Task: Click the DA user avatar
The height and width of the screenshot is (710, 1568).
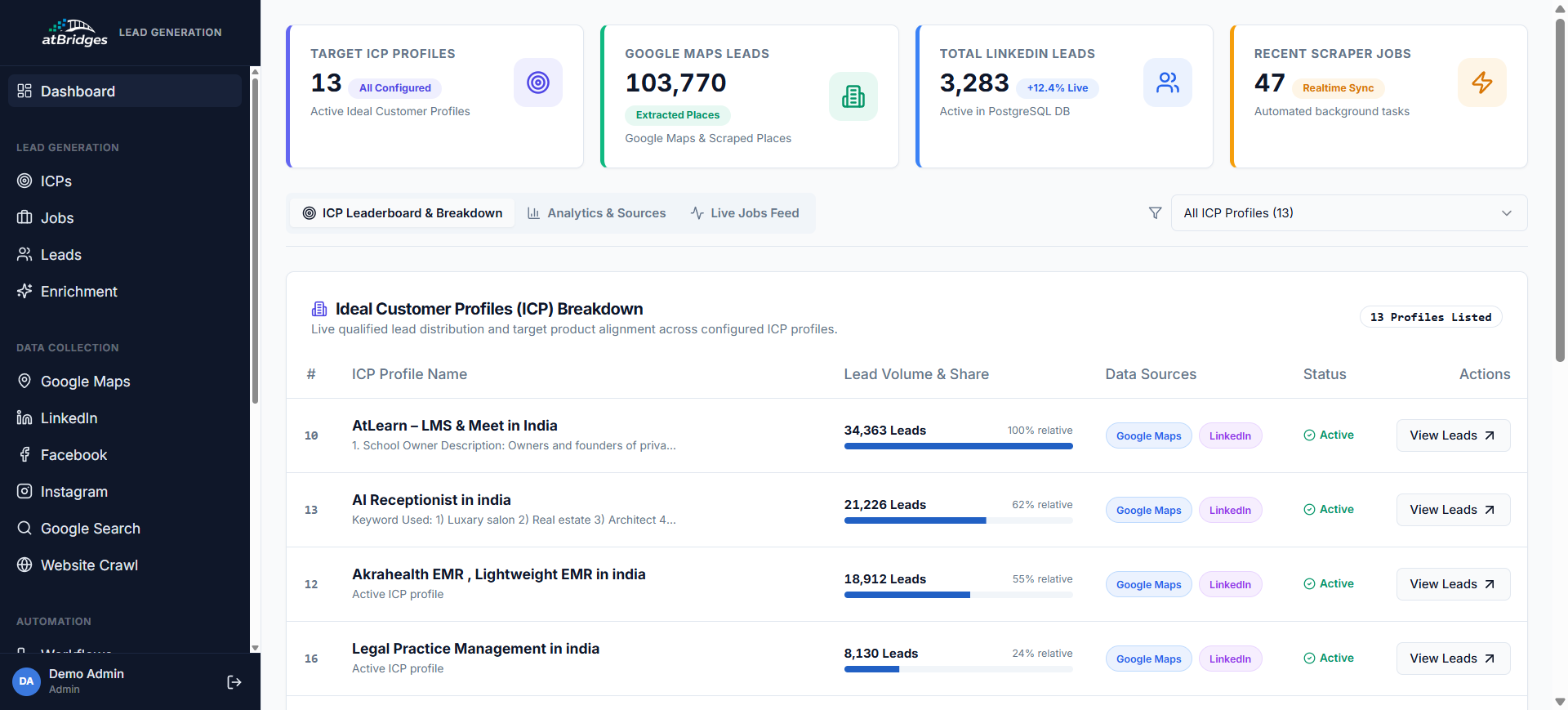Action: [x=26, y=681]
